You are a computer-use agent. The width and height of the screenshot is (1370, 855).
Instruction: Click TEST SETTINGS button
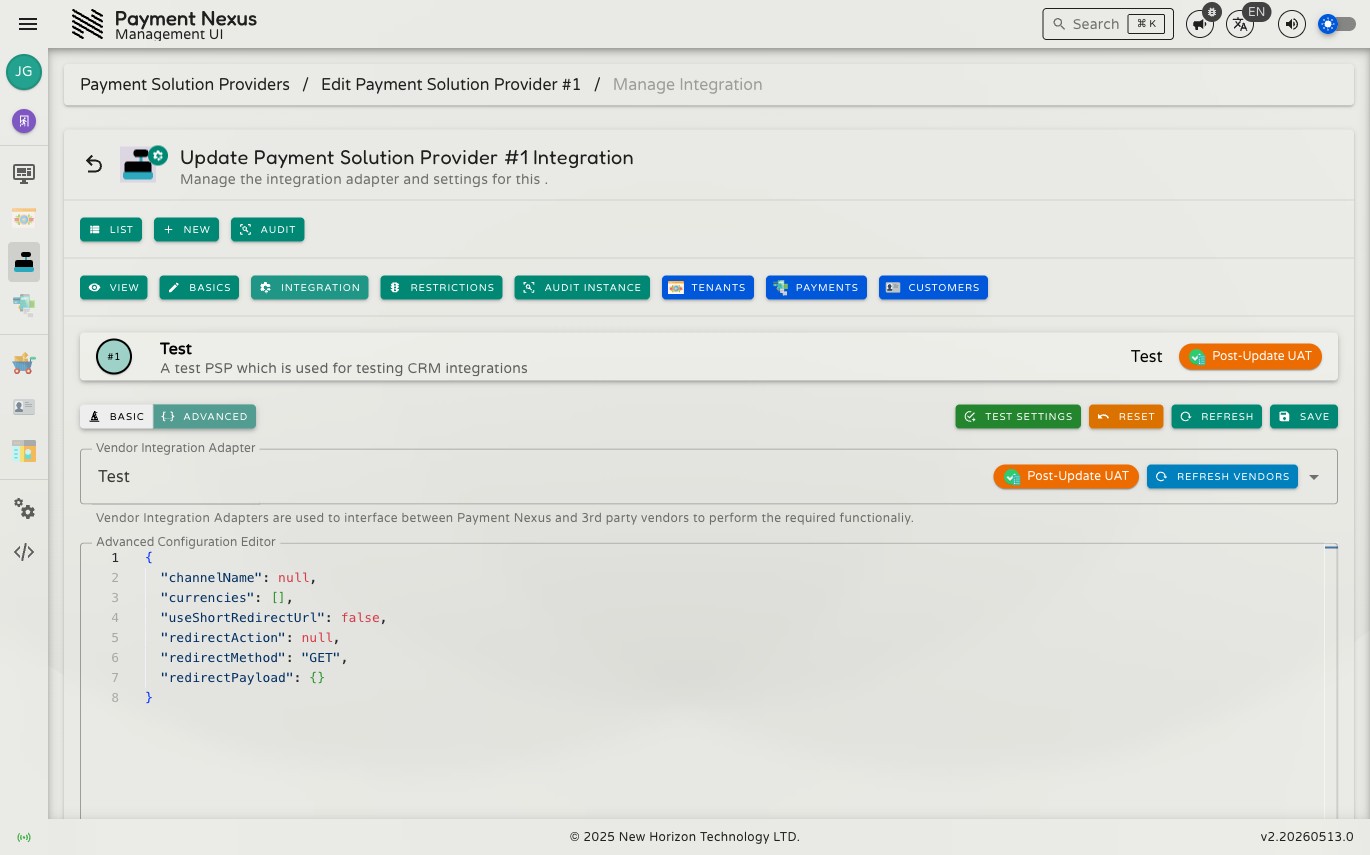(x=1018, y=416)
